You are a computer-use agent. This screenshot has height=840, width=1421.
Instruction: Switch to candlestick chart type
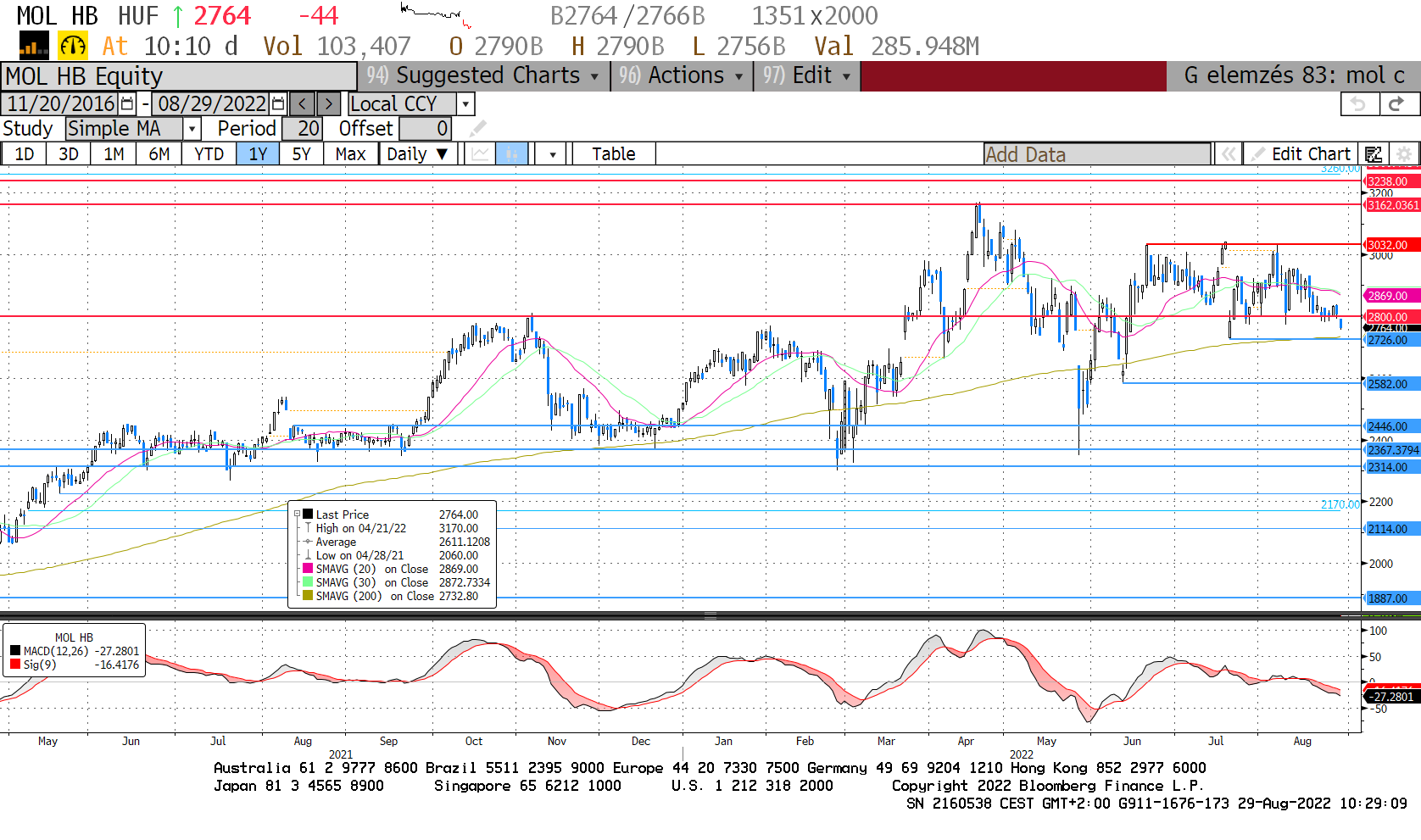click(512, 153)
